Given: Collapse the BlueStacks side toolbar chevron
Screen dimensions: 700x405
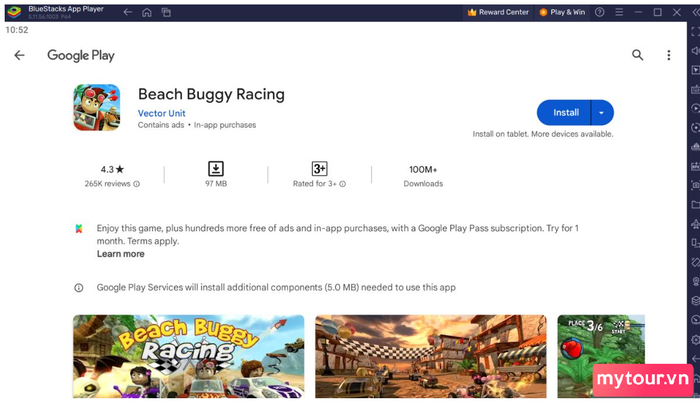Looking at the screenshot, I should tap(695, 13).
